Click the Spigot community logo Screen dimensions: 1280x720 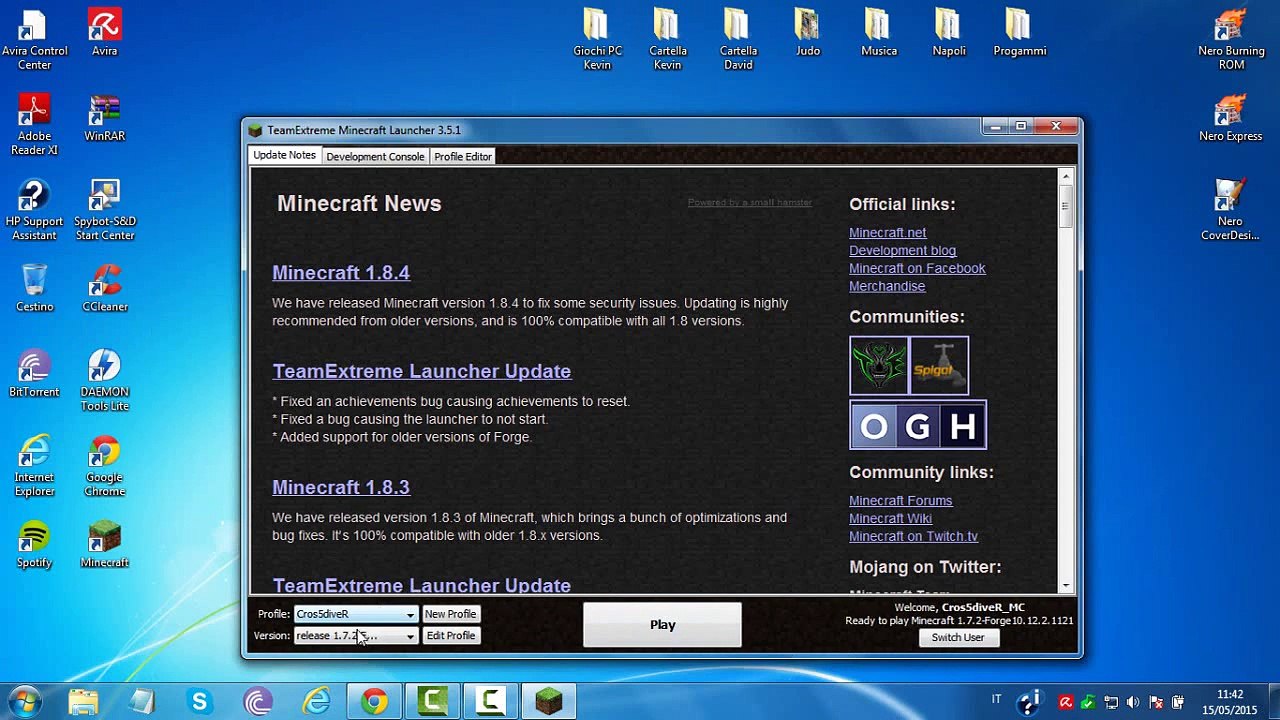(x=939, y=365)
